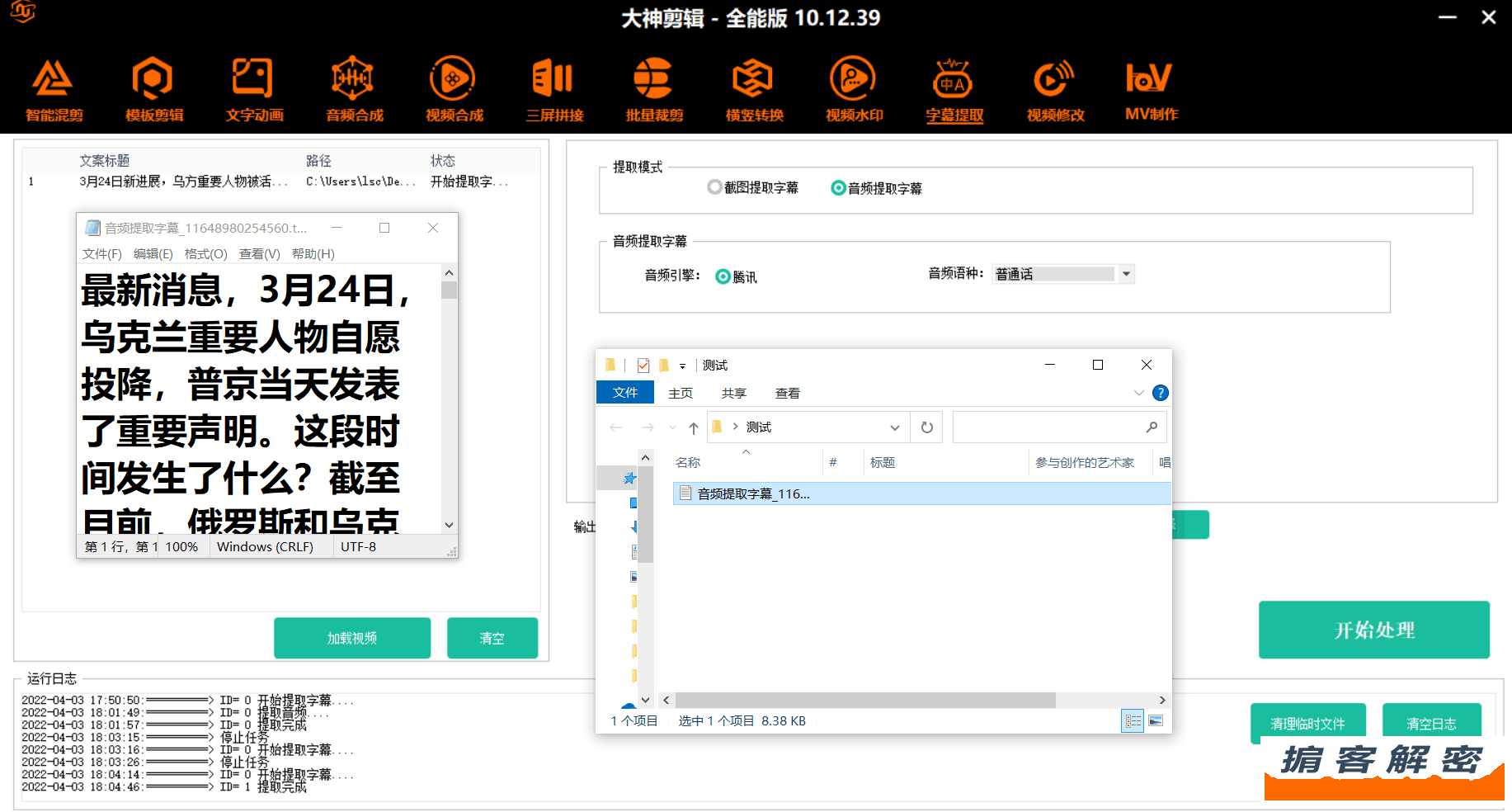Open Notepad 格式(O) menu
The height and width of the screenshot is (812, 1512).
206,254
